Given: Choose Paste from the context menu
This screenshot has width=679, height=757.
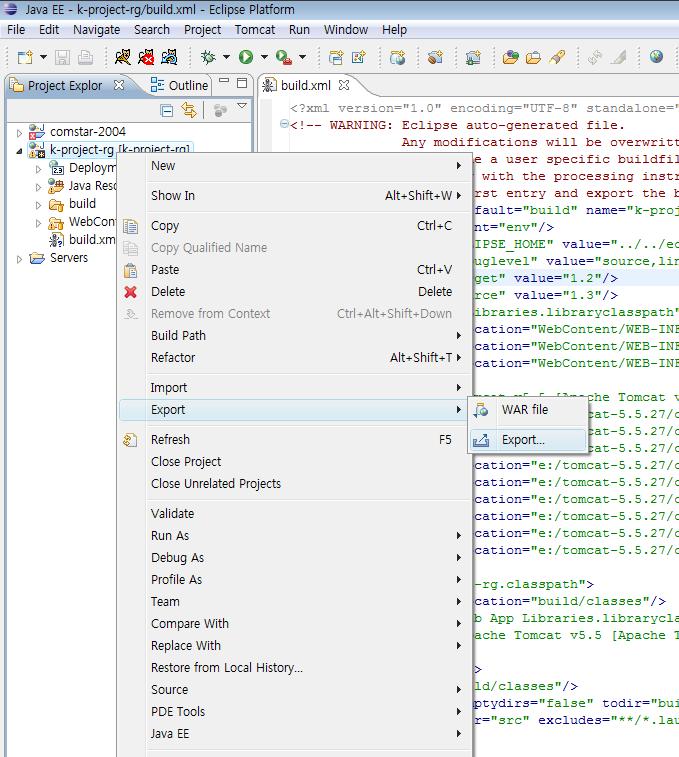Looking at the screenshot, I should (x=295, y=269).
